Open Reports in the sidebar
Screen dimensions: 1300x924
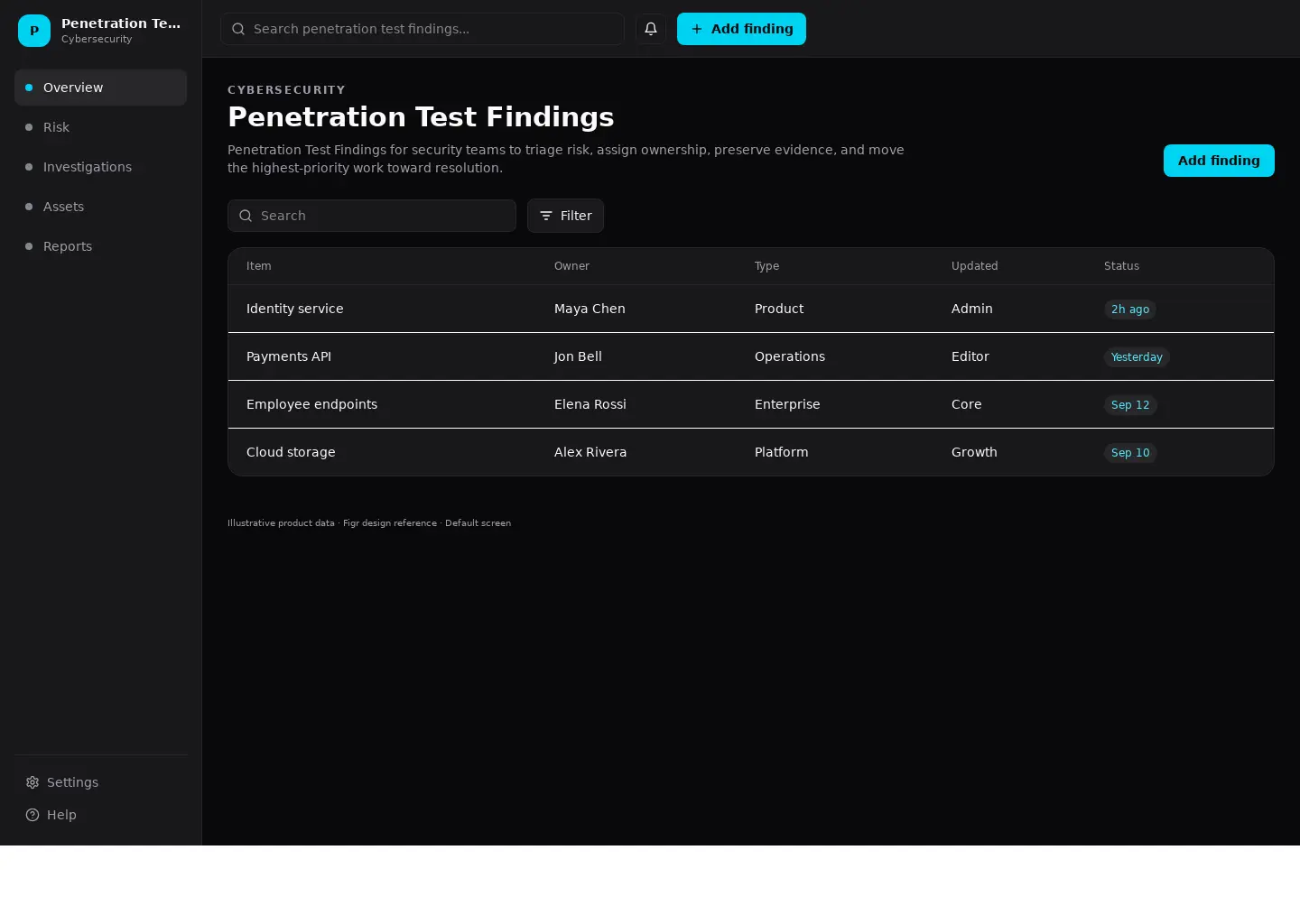click(x=100, y=246)
